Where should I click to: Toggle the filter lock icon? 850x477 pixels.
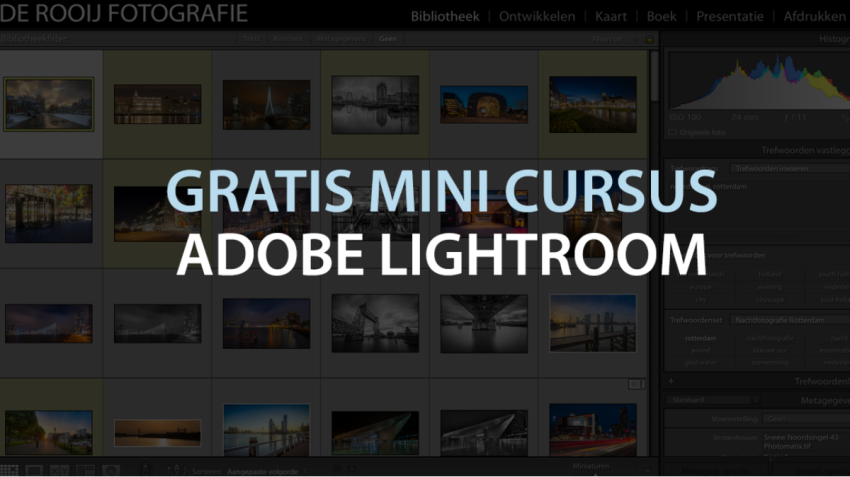pyautogui.click(x=649, y=39)
